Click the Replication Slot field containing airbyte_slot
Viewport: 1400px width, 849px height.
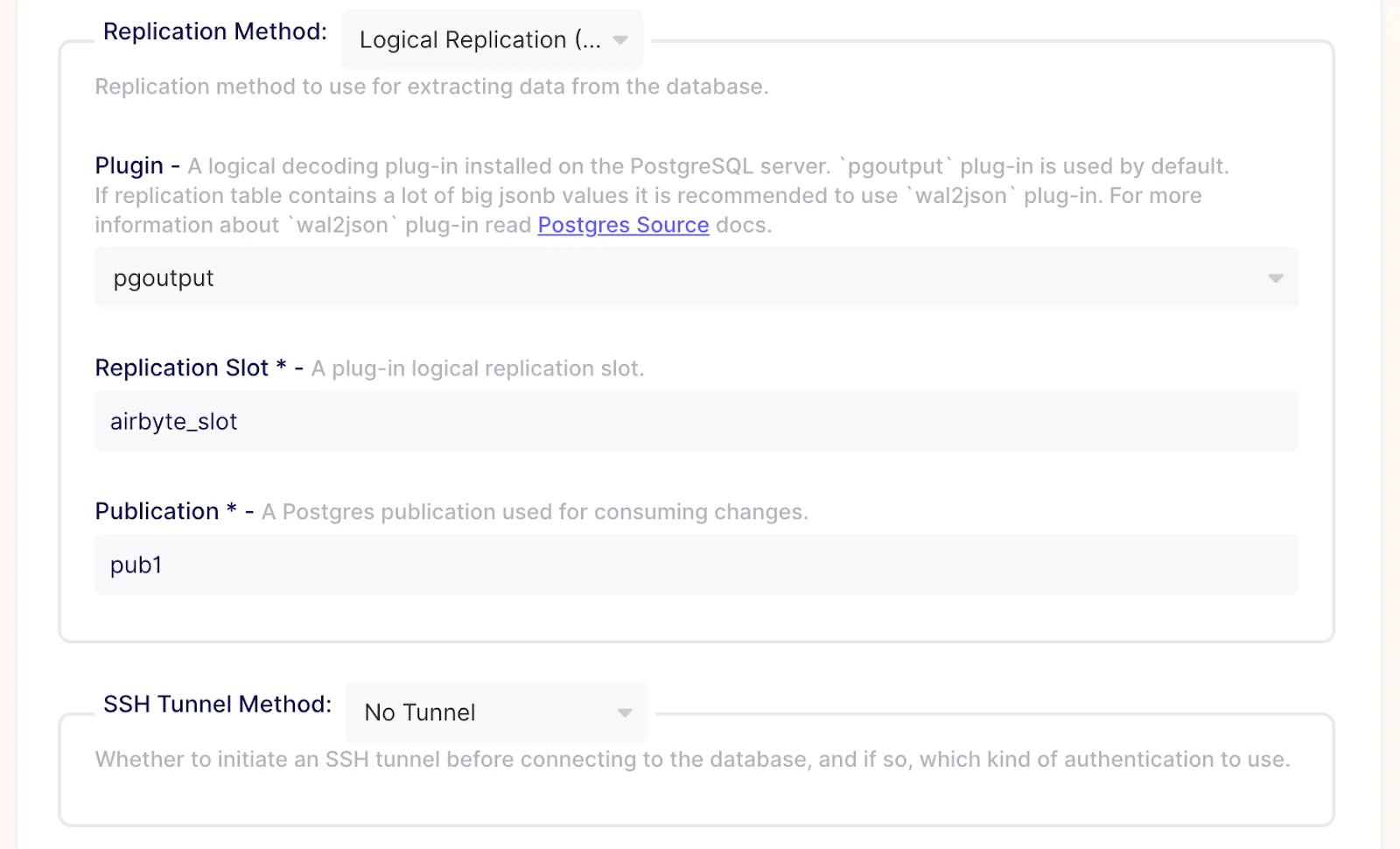click(x=696, y=421)
